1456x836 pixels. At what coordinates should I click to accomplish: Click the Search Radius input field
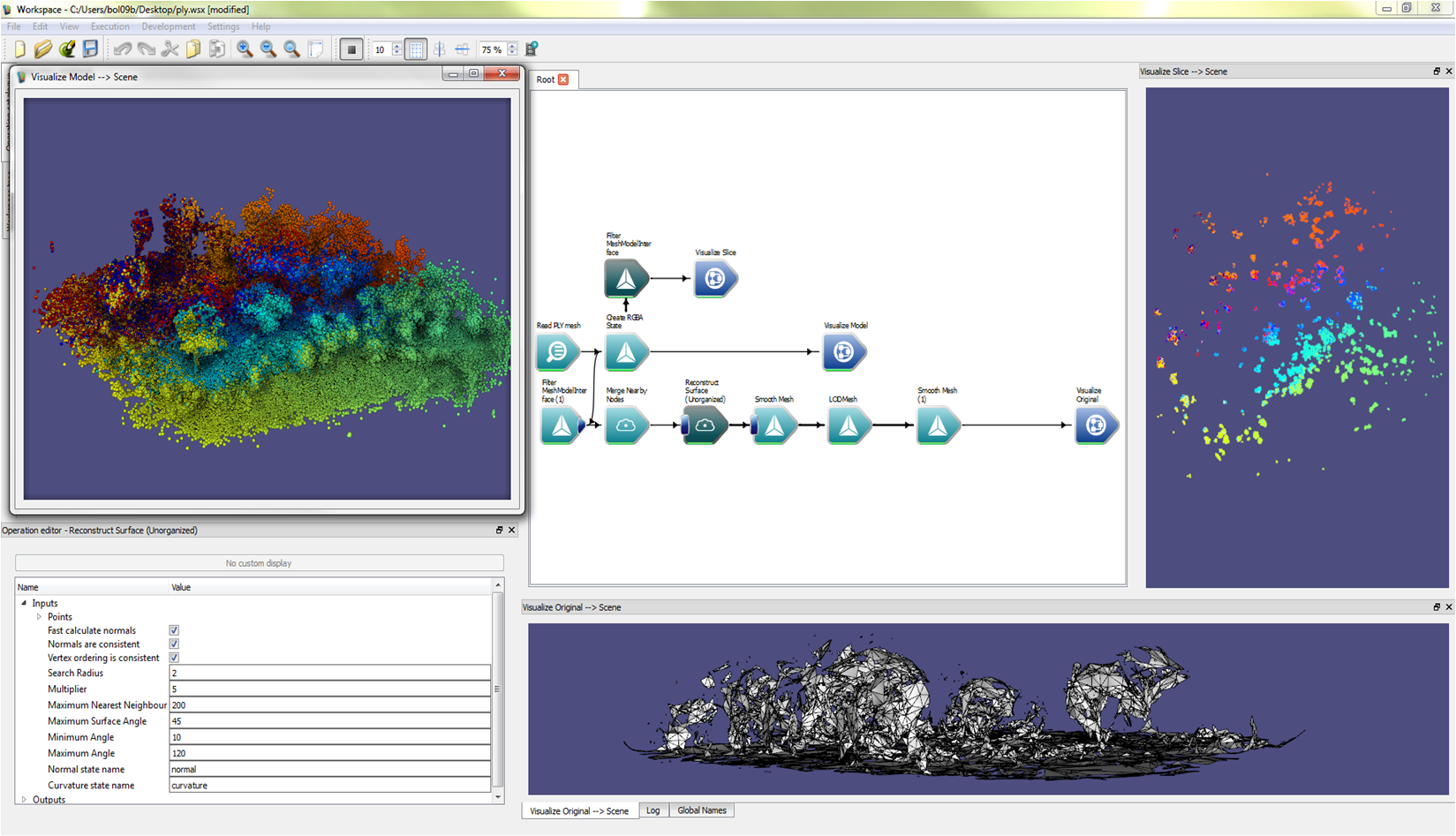tap(328, 673)
